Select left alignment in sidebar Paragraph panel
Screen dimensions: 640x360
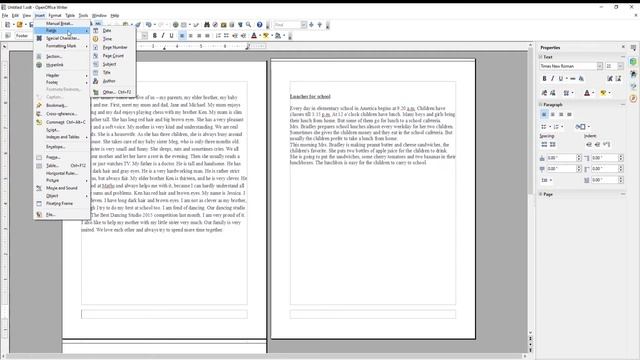[544, 115]
